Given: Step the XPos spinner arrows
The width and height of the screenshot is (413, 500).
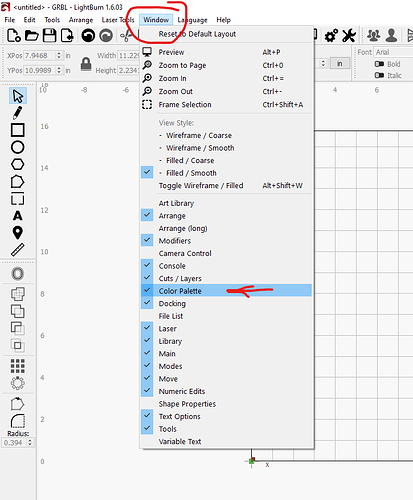Looking at the screenshot, I should coord(59,55).
